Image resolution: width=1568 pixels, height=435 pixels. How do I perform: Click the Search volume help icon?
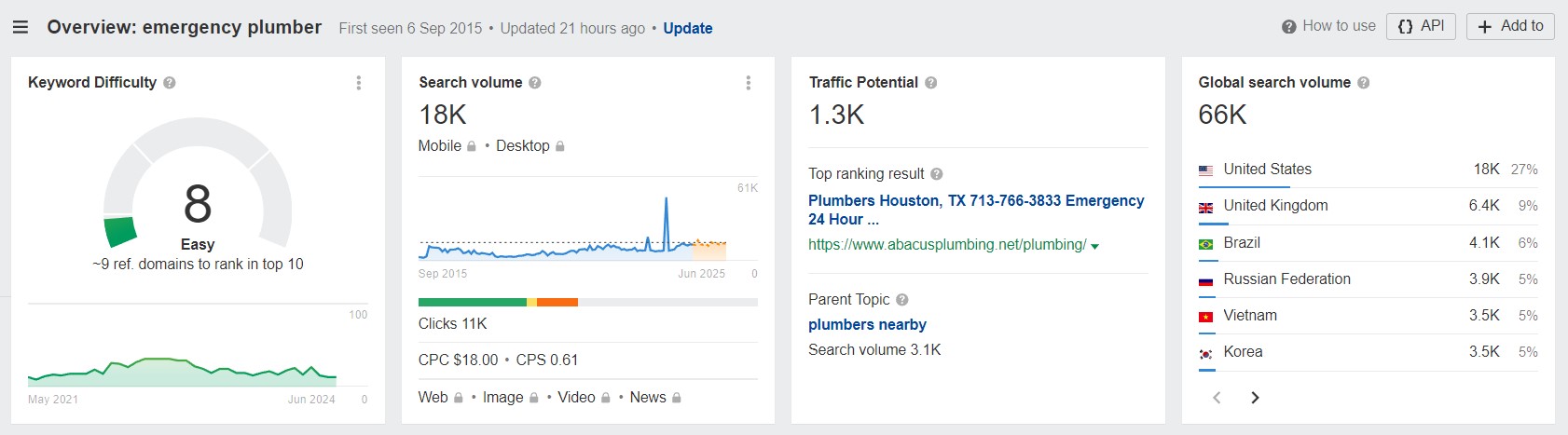pyautogui.click(x=535, y=83)
